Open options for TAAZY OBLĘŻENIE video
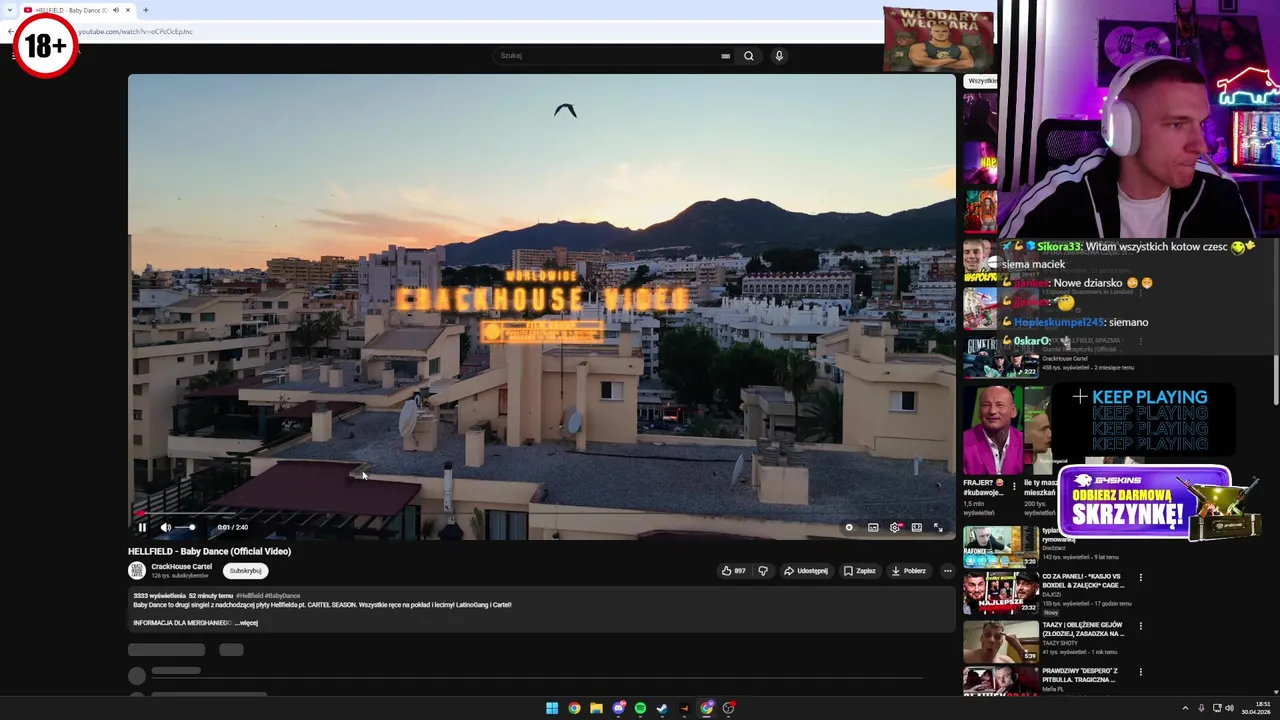 (x=1140, y=626)
